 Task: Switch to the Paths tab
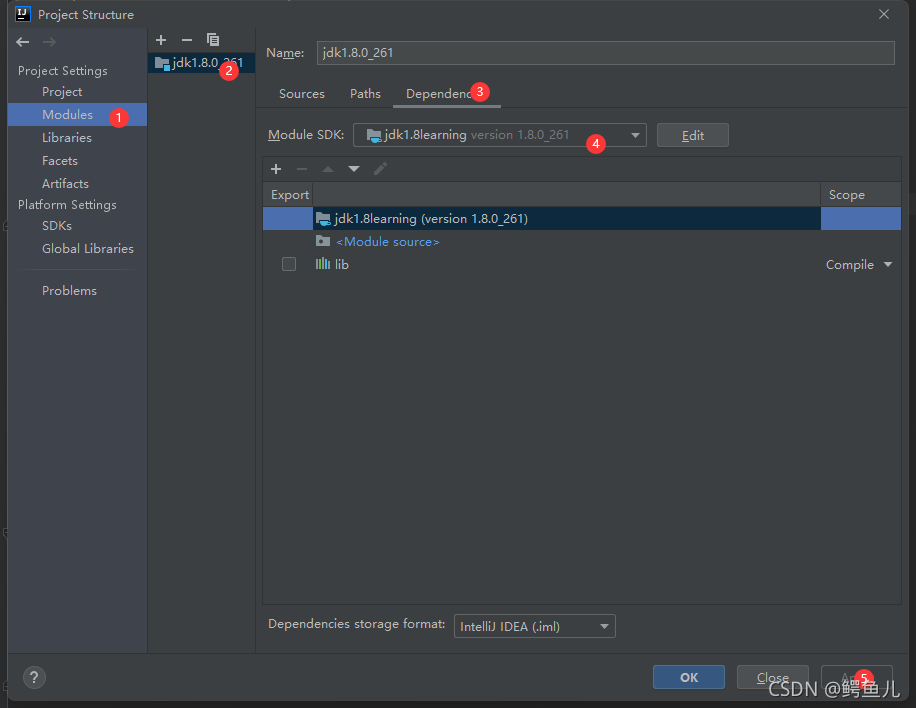(365, 93)
